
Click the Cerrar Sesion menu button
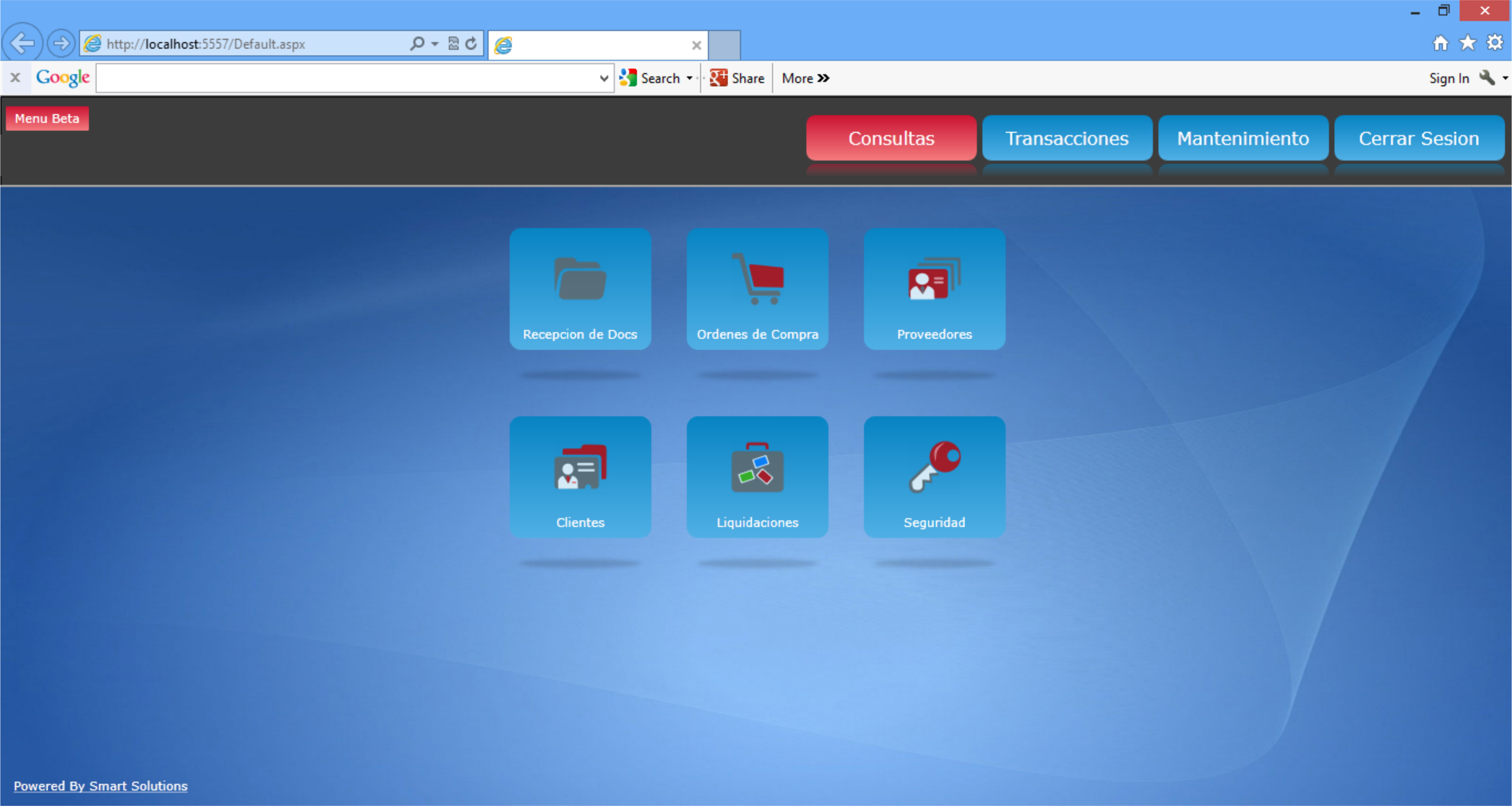pyautogui.click(x=1419, y=138)
